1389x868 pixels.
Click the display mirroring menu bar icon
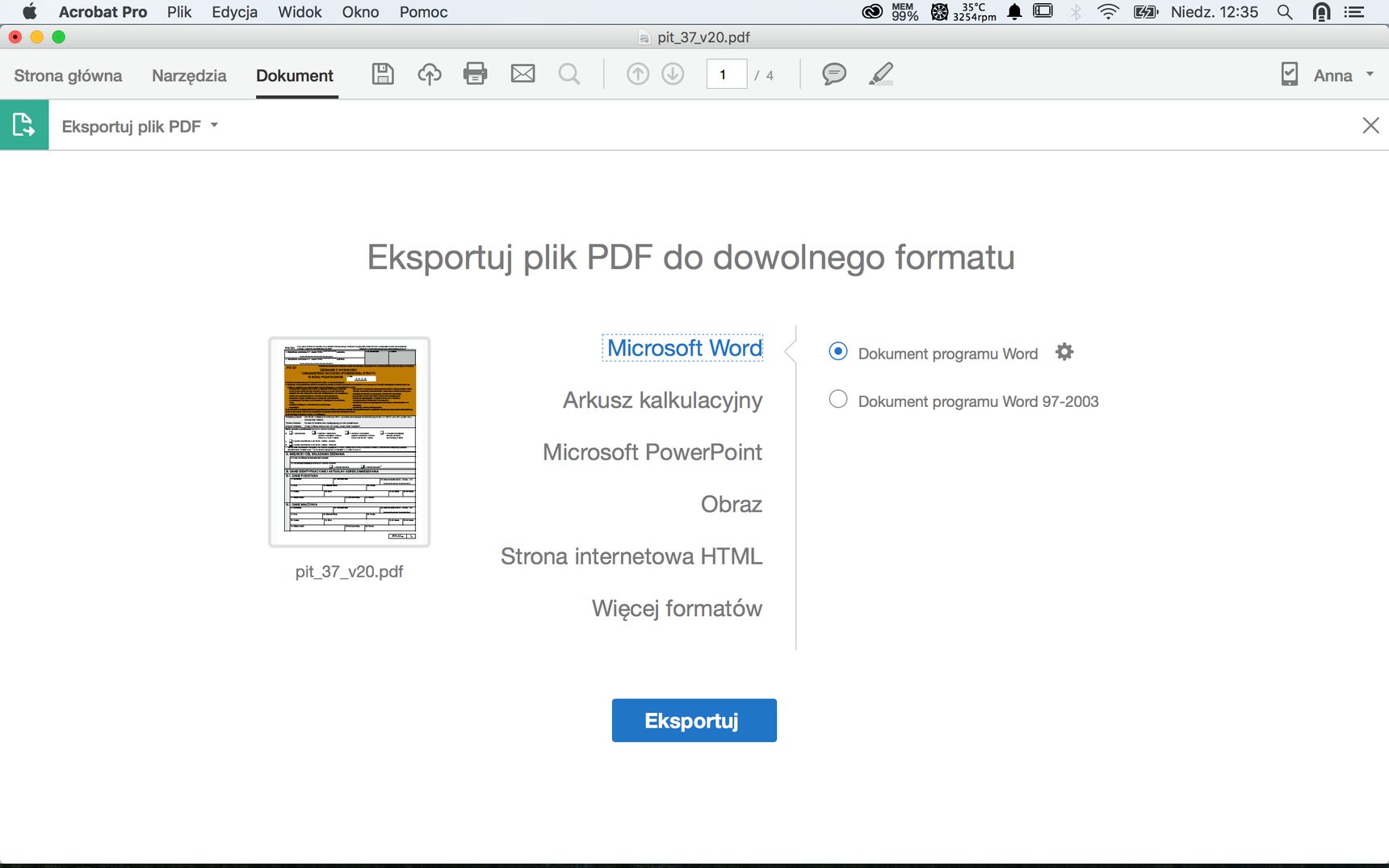point(1043,11)
